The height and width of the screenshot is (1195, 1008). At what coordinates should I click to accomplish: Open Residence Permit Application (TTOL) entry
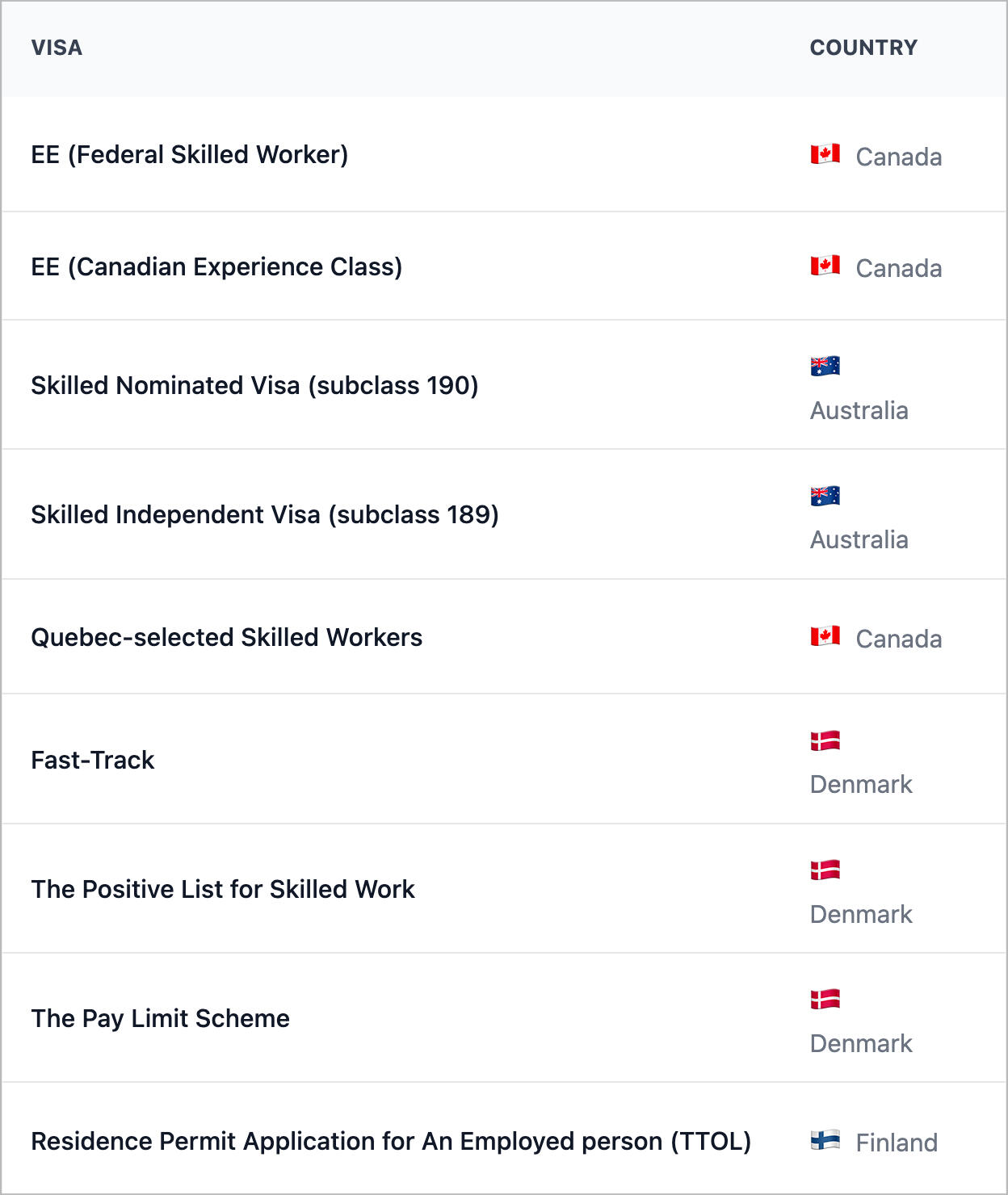click(391, 1141)
